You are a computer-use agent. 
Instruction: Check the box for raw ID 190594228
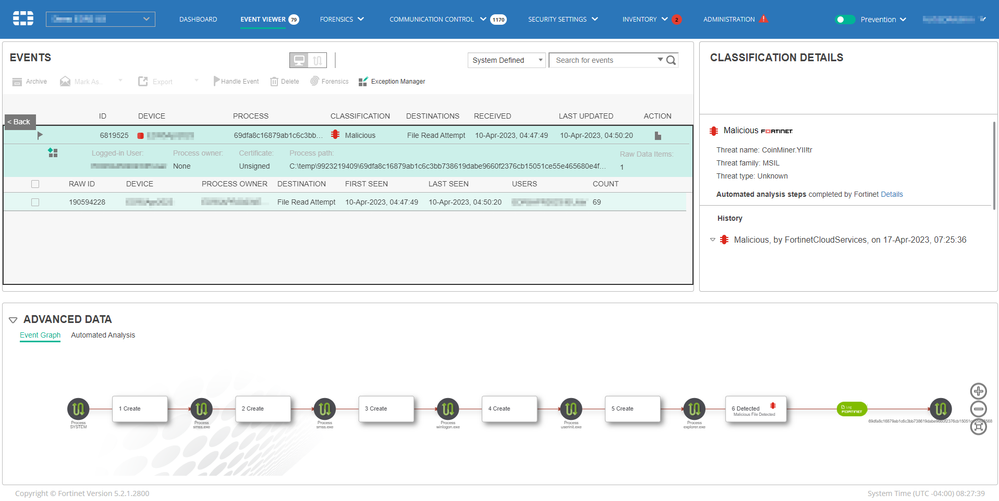(36, 202)
